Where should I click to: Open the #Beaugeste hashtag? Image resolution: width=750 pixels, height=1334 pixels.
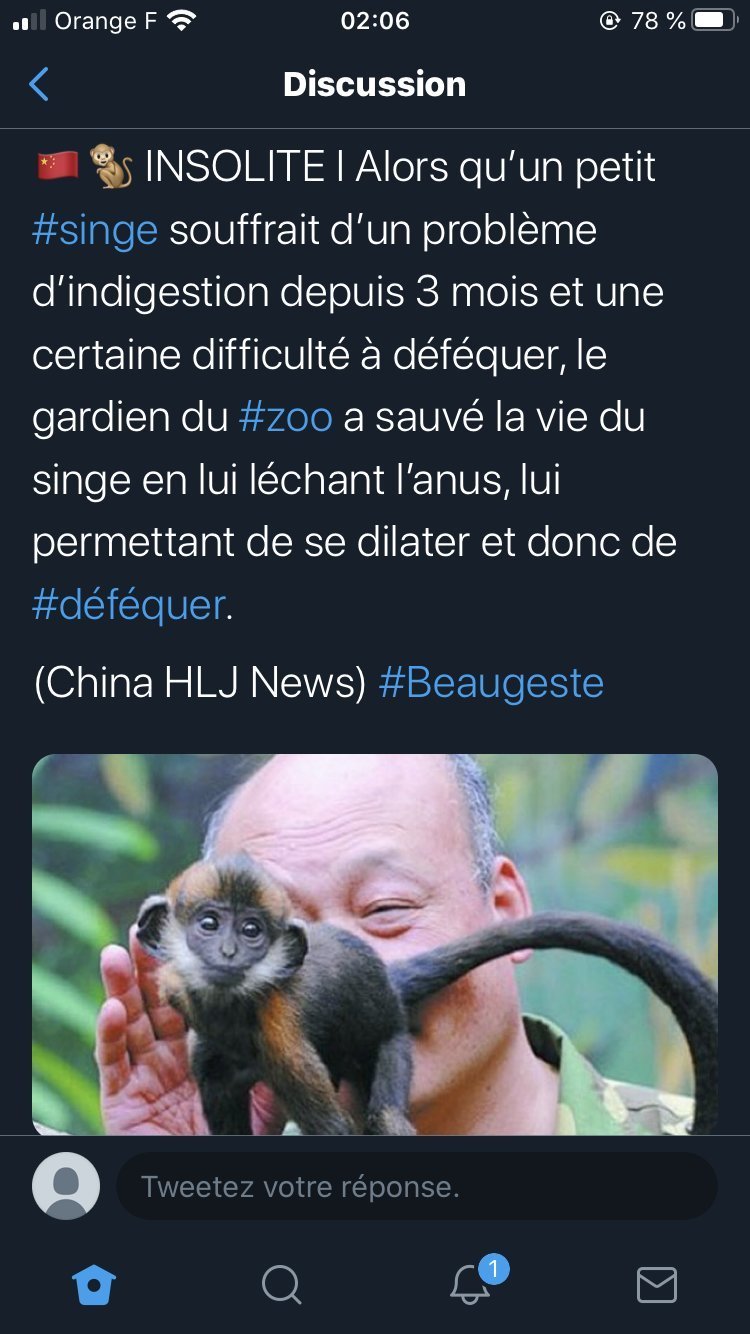[x=491, y=683]
